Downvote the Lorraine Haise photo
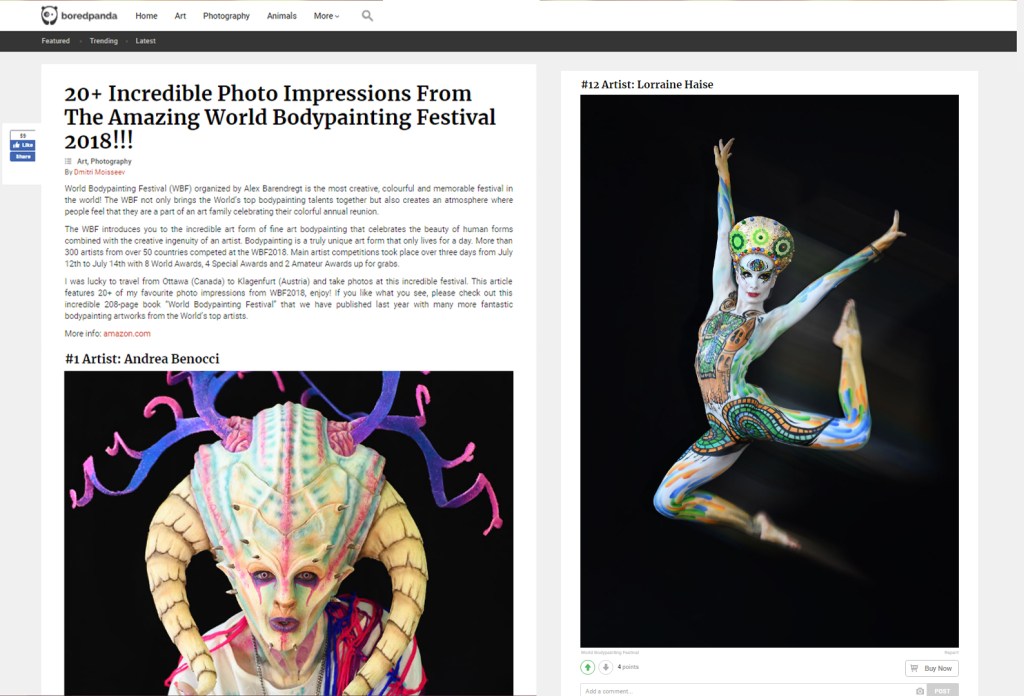Screen dimensions: 1024x696 coord(605,667)
